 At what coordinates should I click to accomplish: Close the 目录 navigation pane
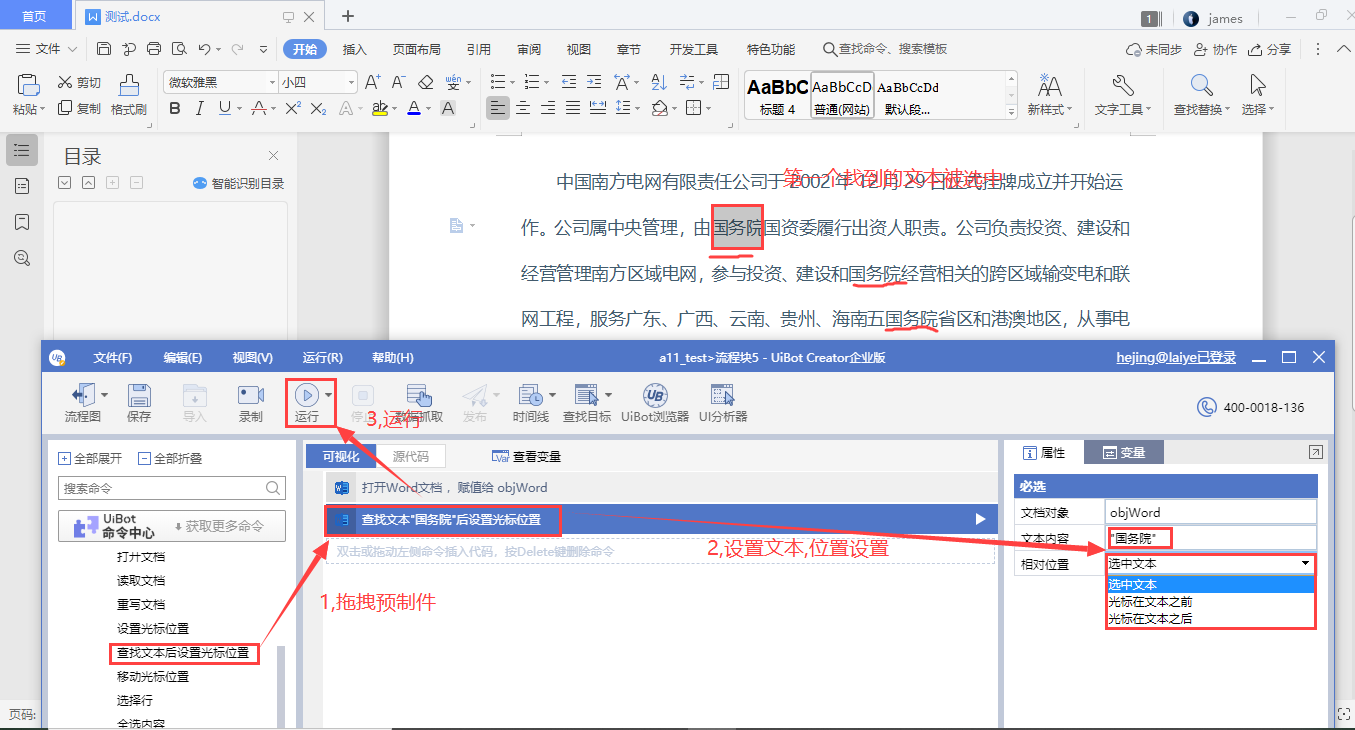273,156
